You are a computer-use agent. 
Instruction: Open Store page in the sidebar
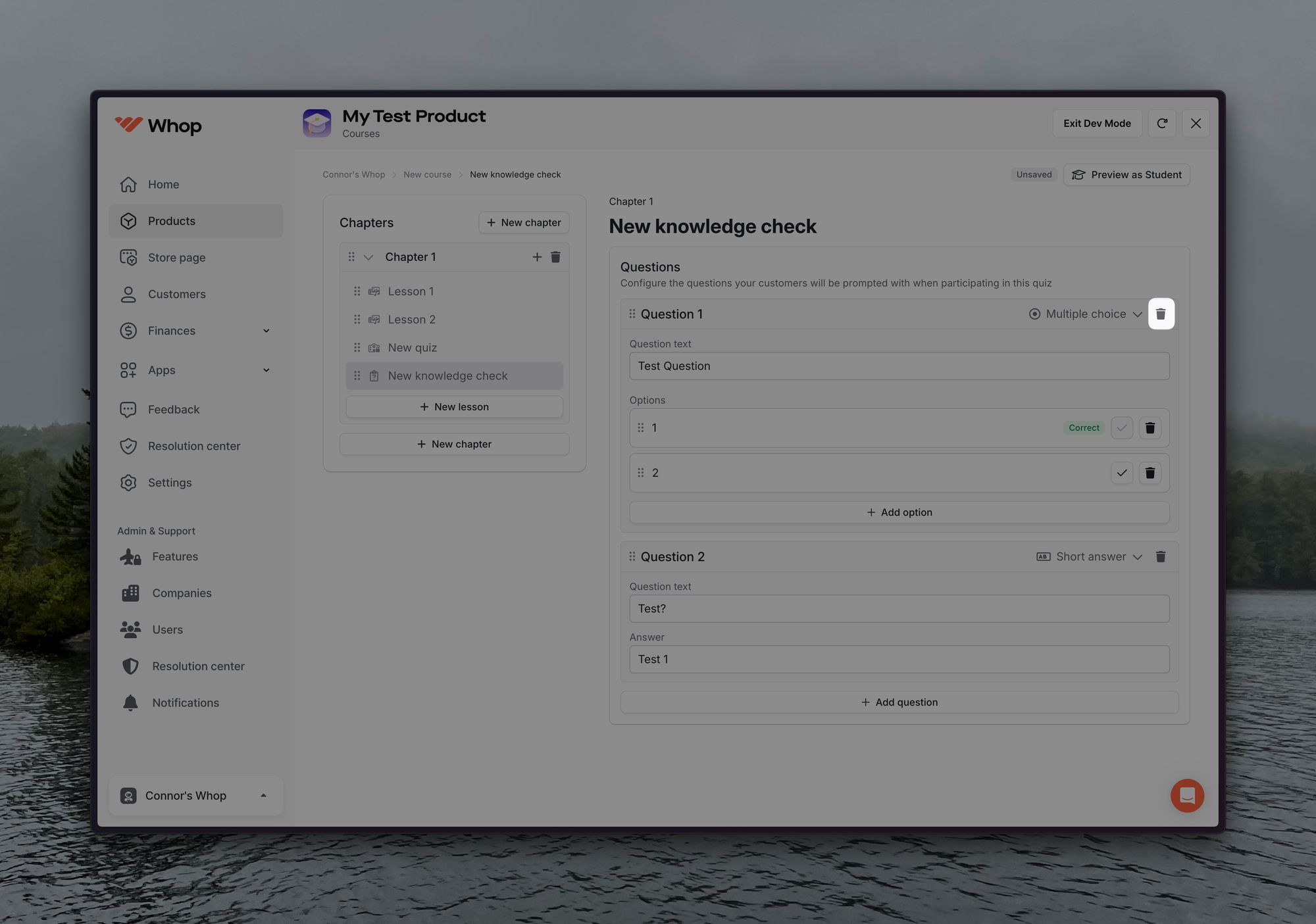176,258
